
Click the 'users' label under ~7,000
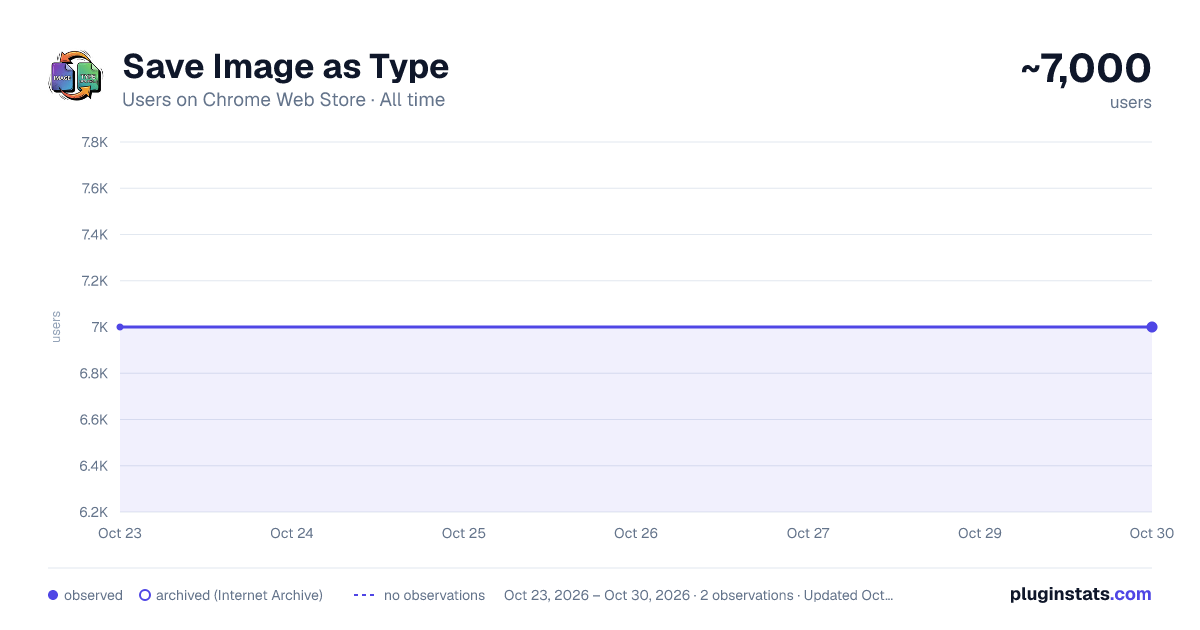1130,102
